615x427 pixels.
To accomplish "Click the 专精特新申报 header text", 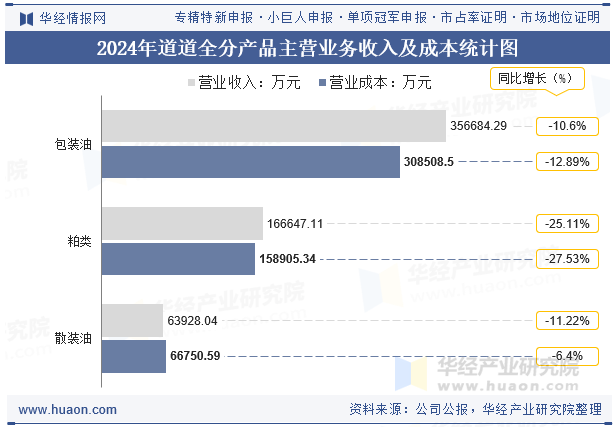I will point(214,17).
